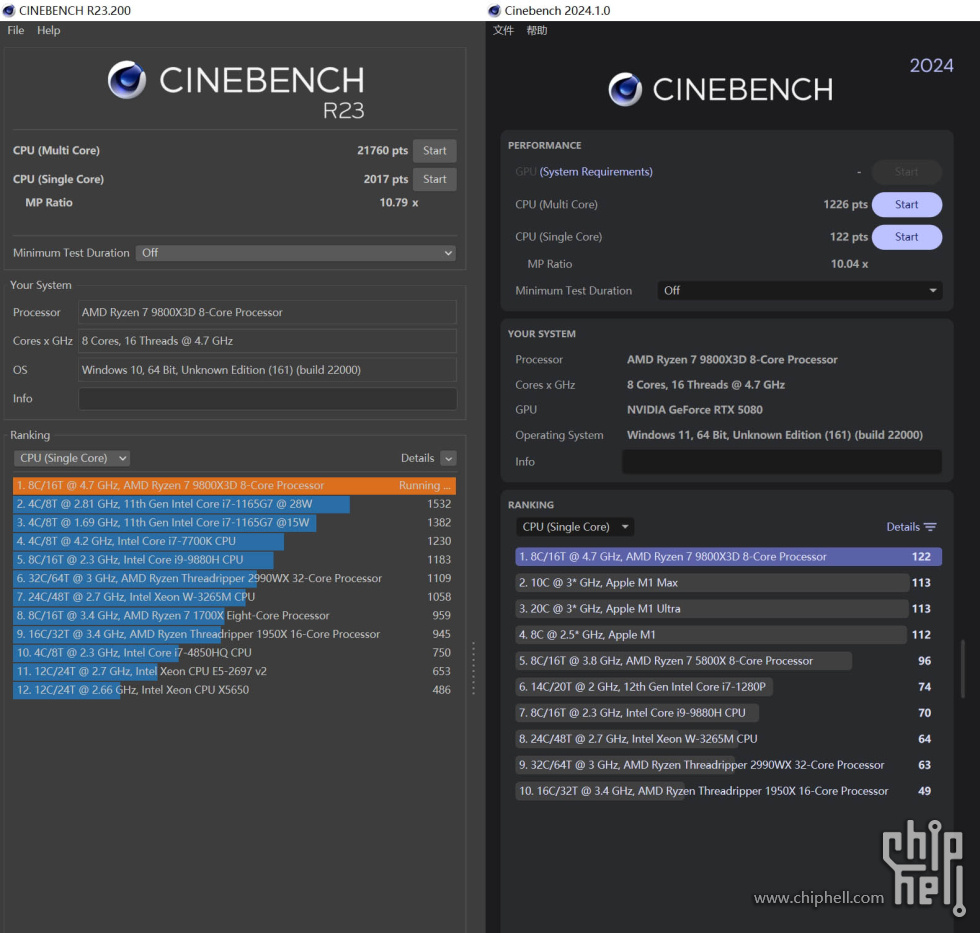
Task: Open Help menu in Cinebench R23
Action: point(48,30)
